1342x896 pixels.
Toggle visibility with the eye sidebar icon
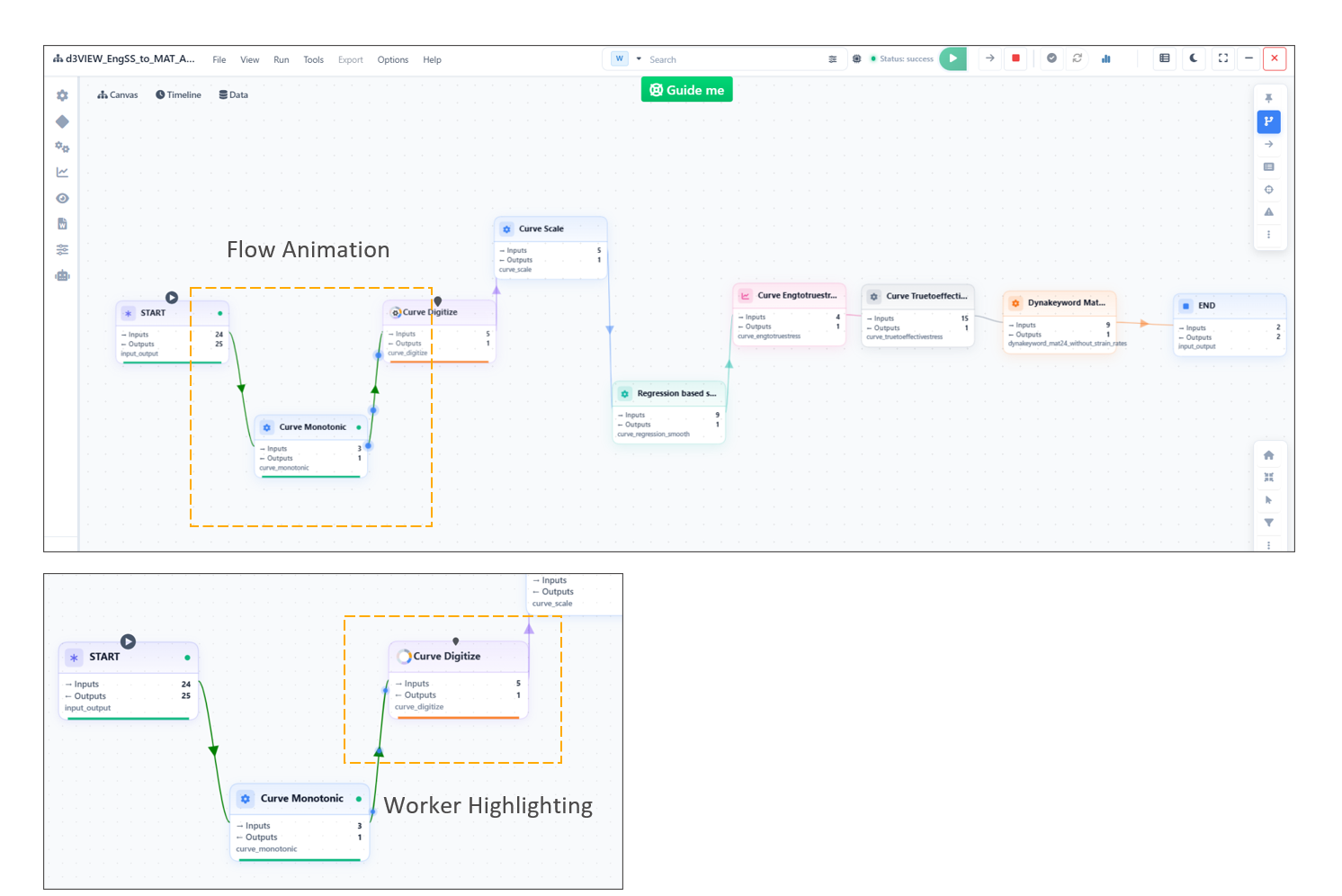point(62,198)
